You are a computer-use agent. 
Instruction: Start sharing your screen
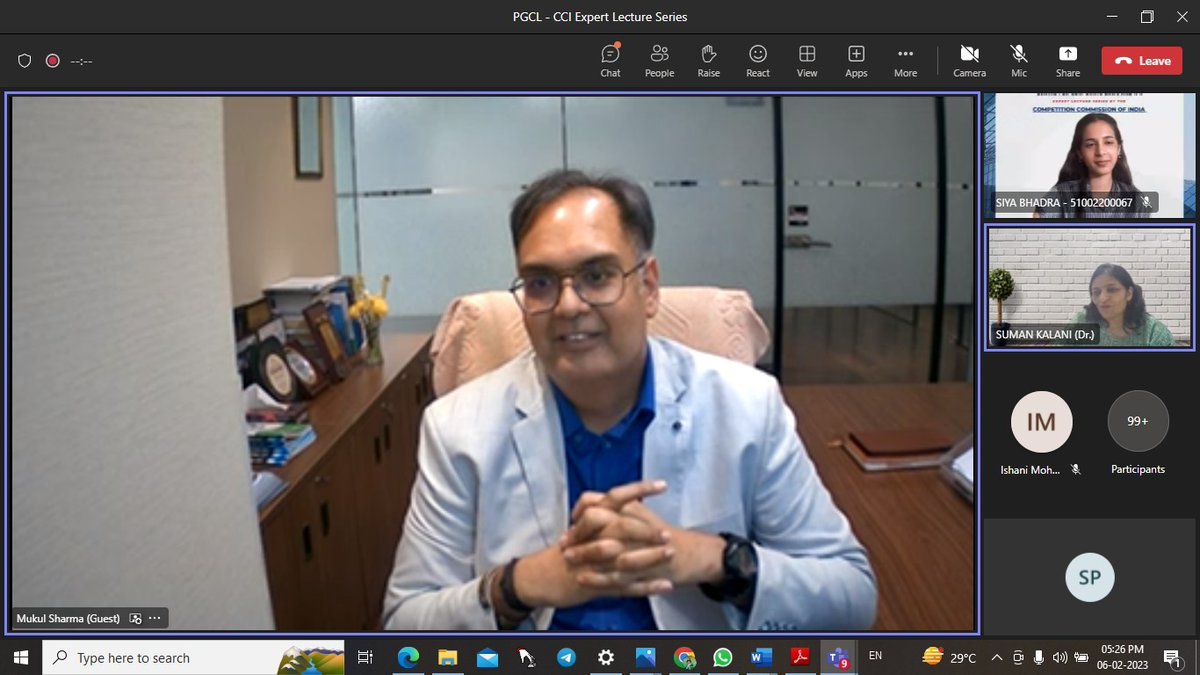pos(1067,60)
